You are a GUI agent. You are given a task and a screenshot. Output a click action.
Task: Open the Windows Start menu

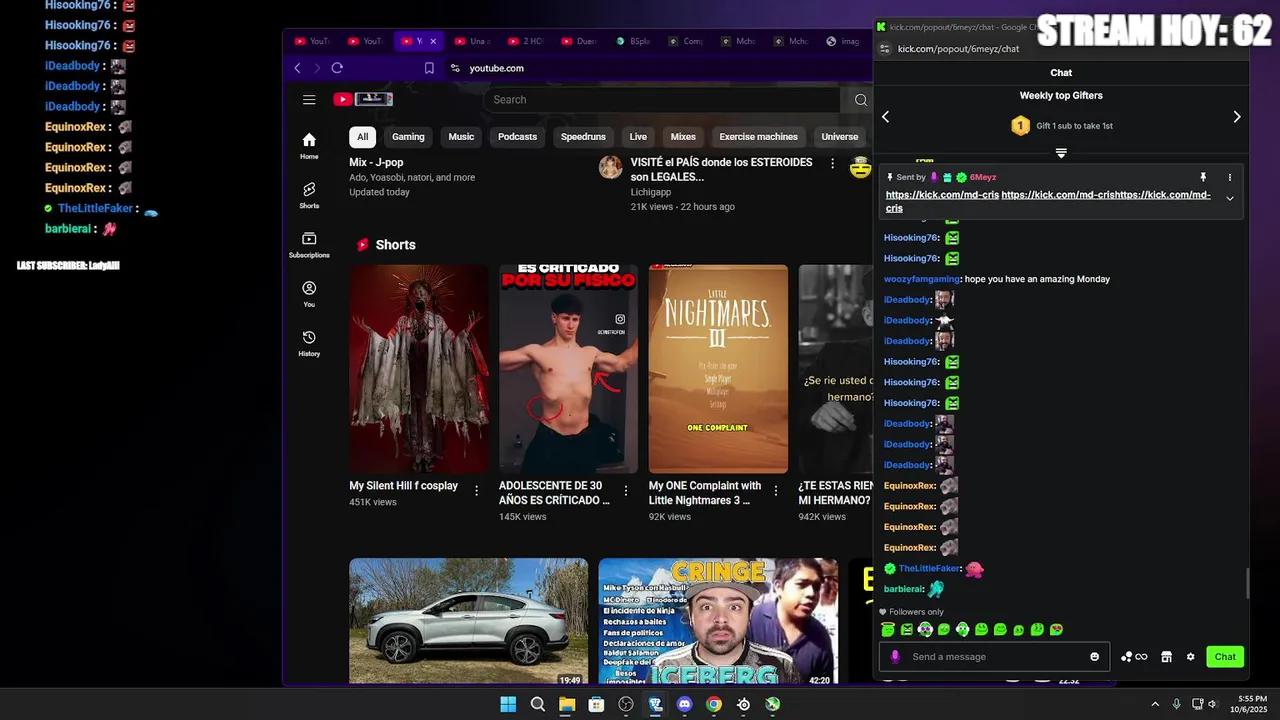coord(508,704)
